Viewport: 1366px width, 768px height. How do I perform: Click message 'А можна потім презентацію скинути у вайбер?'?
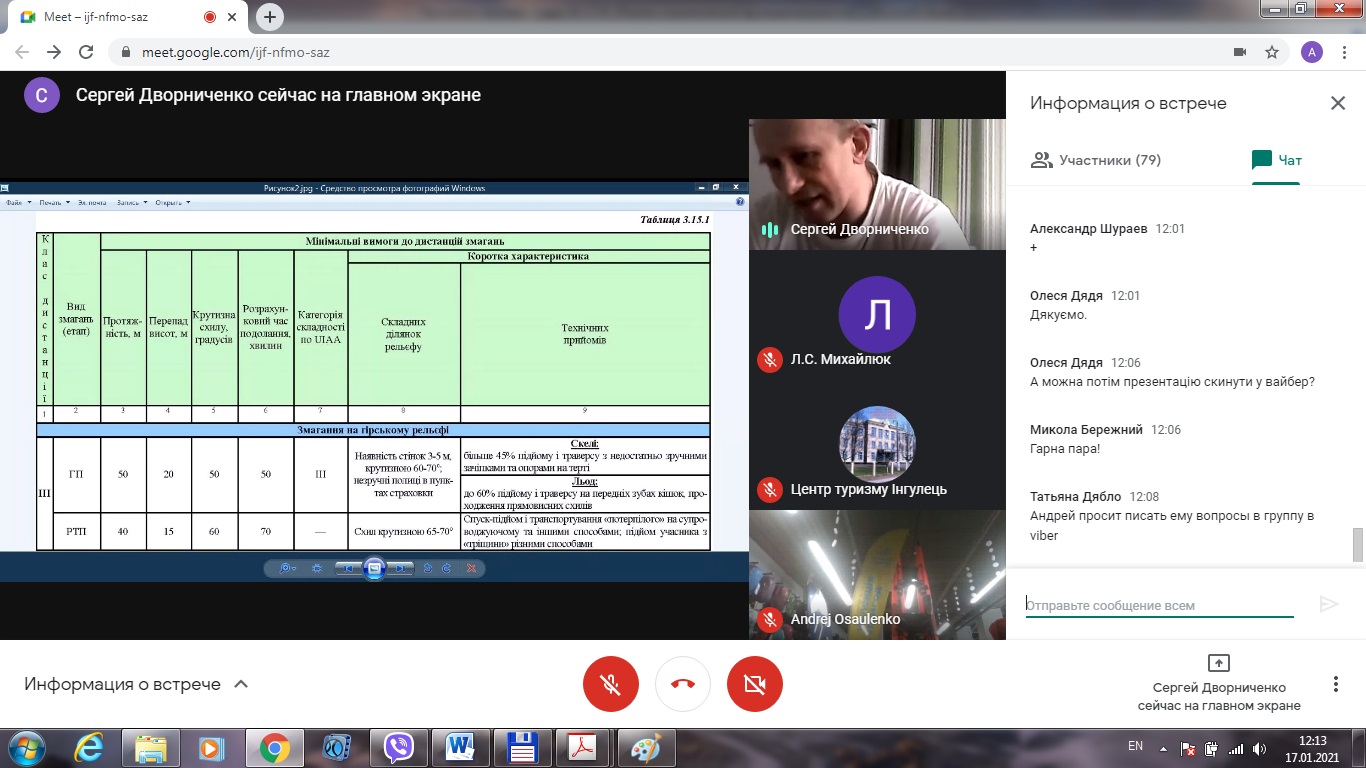(1172, 381)
